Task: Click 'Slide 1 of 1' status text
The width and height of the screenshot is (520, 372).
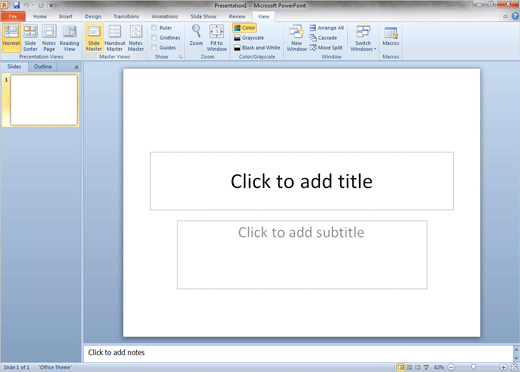Action: click(16, 367)
